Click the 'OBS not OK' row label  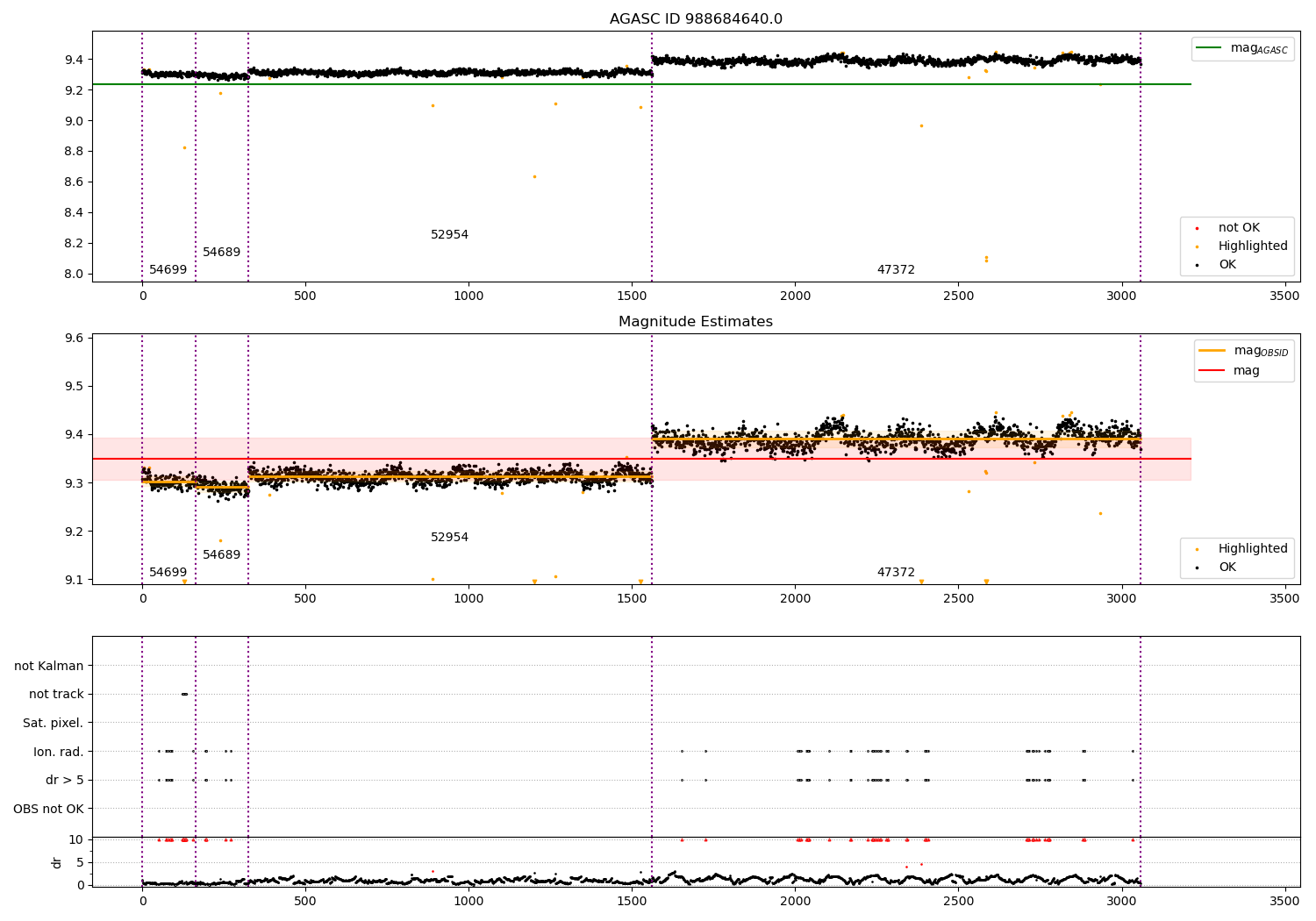click(x=49, y=810)
